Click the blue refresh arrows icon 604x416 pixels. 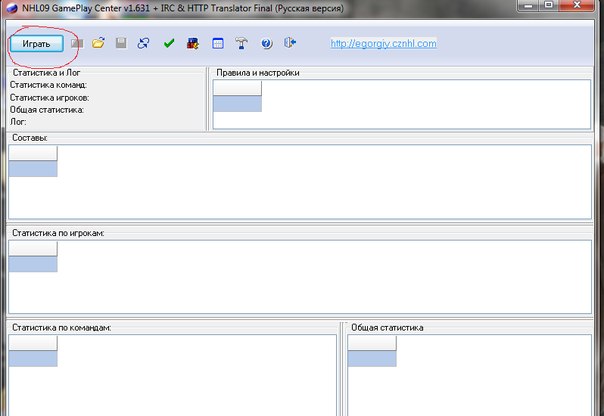143,43
